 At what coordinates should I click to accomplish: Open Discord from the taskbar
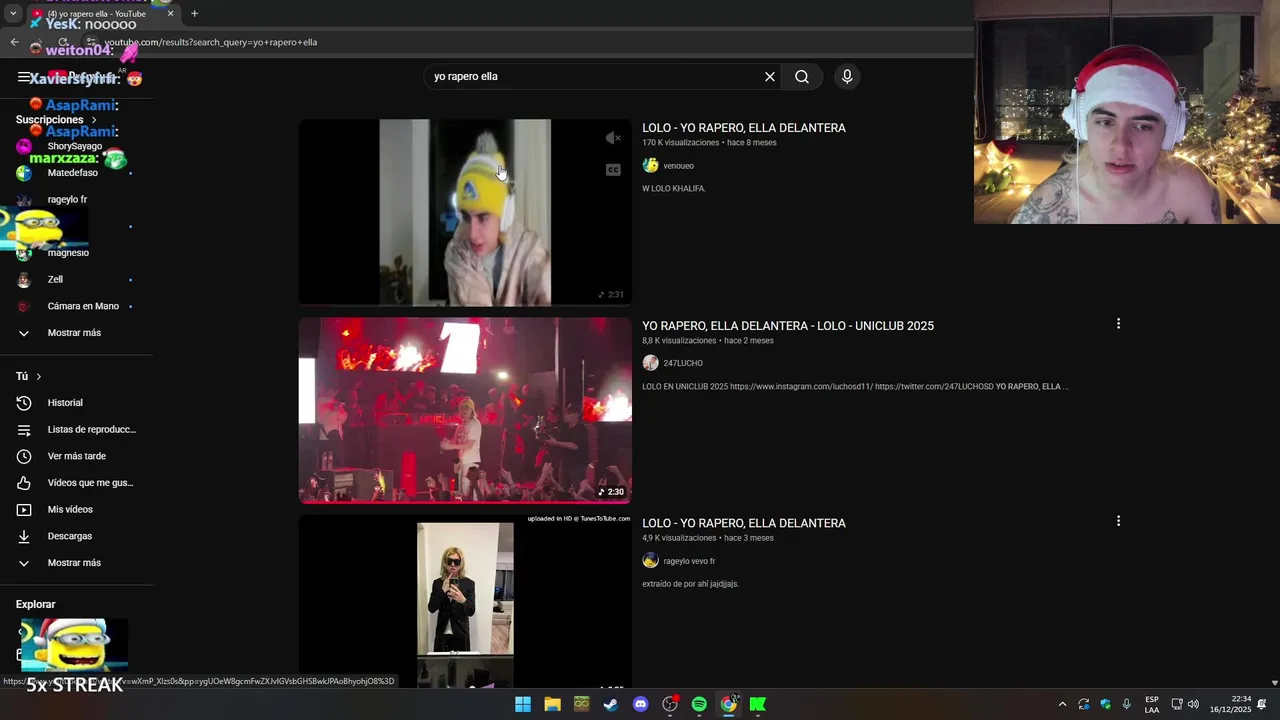[641, 704]
